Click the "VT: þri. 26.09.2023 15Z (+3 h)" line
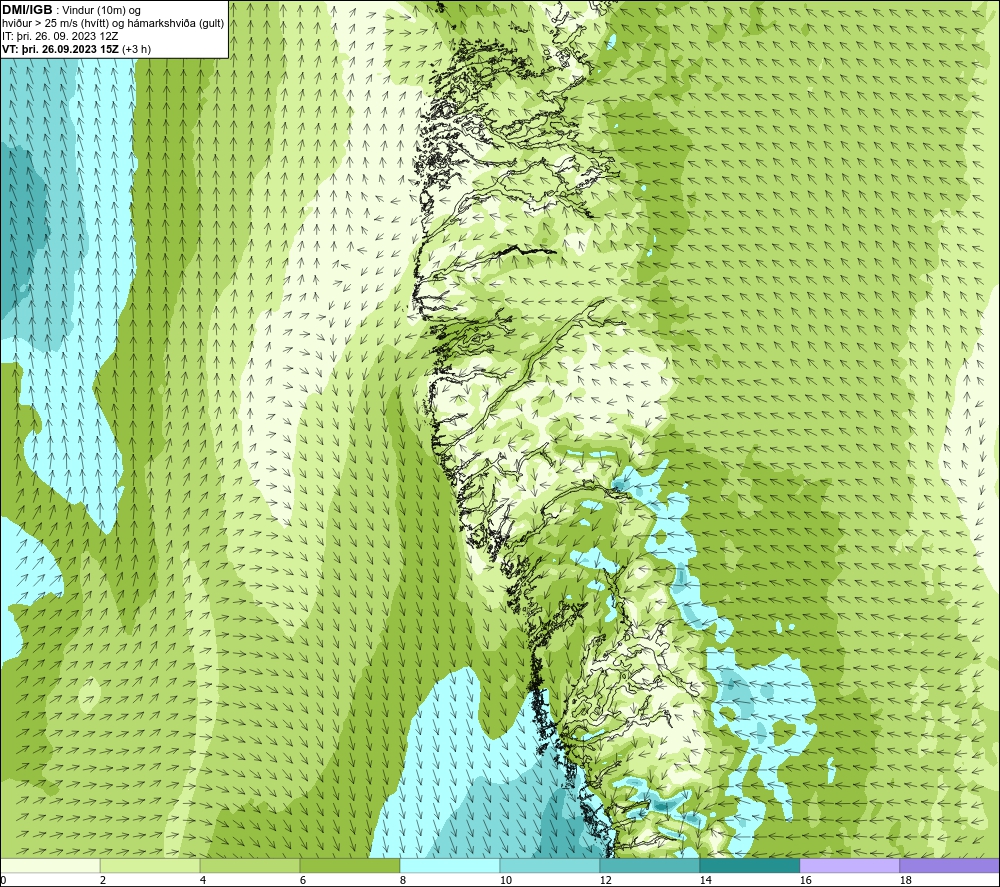This screenshot has height=887, width=1000. 77,49
